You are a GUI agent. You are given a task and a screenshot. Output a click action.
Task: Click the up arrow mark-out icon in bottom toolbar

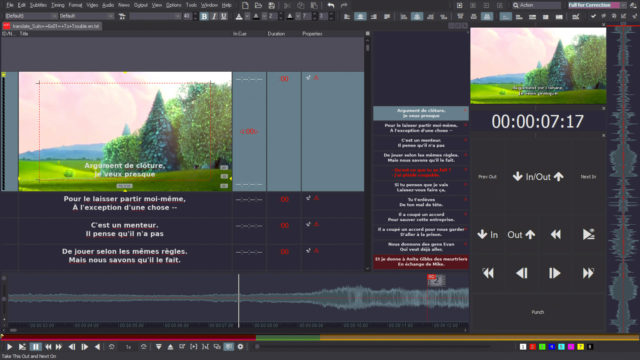[170, 347]
